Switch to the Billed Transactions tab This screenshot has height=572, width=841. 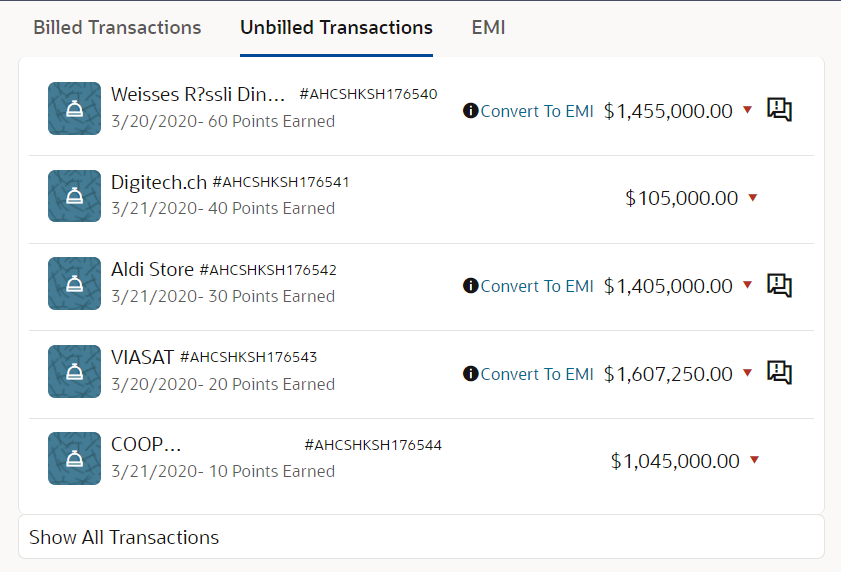click(117, 28)
